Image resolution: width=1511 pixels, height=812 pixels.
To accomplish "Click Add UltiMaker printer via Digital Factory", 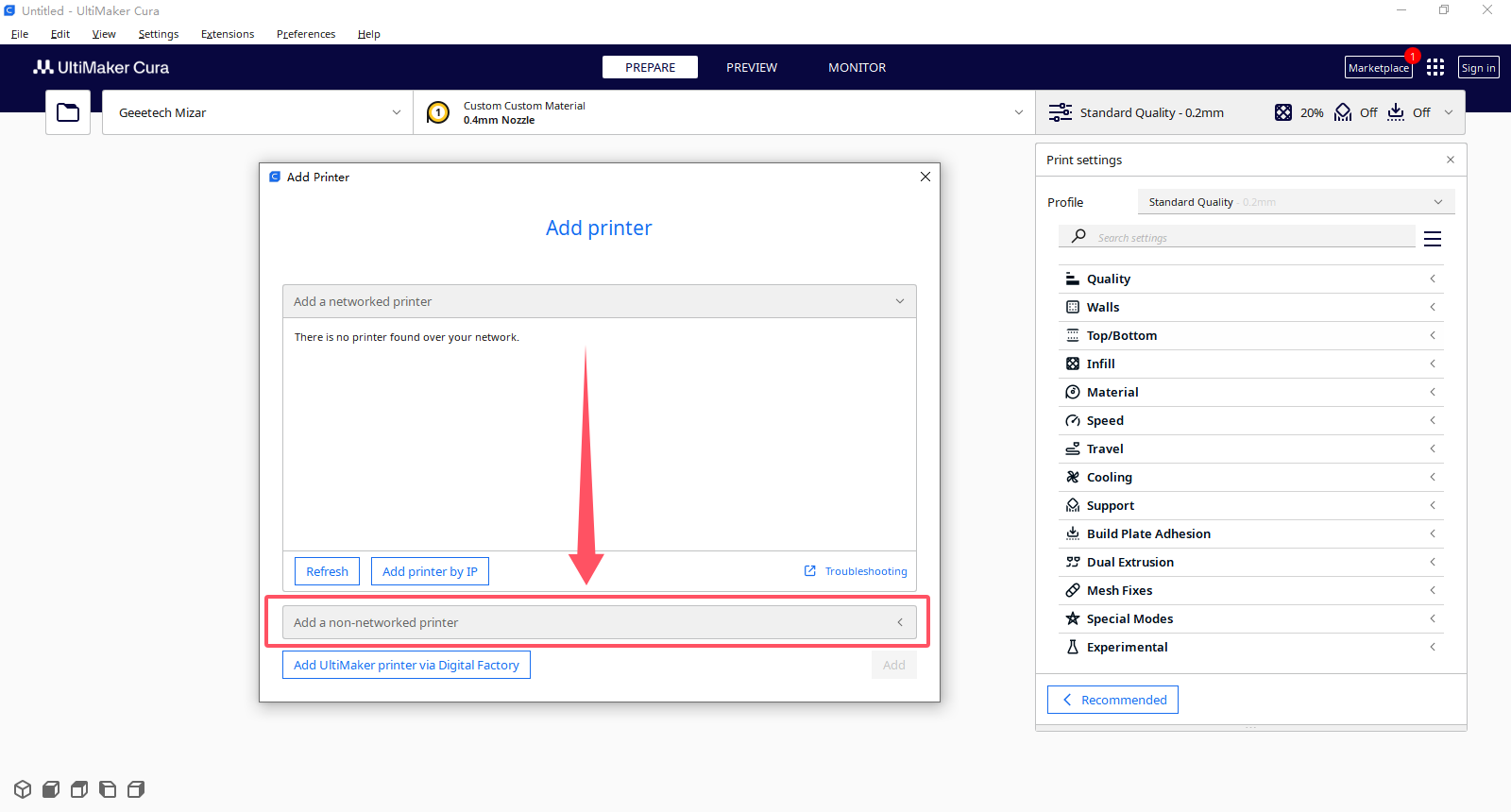I will tap(406, 665).
